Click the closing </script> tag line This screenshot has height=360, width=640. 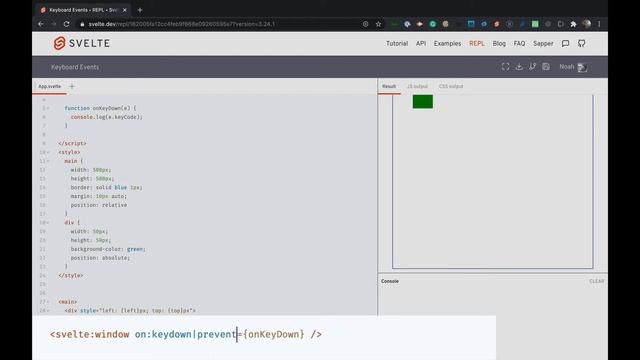(72, 144)
